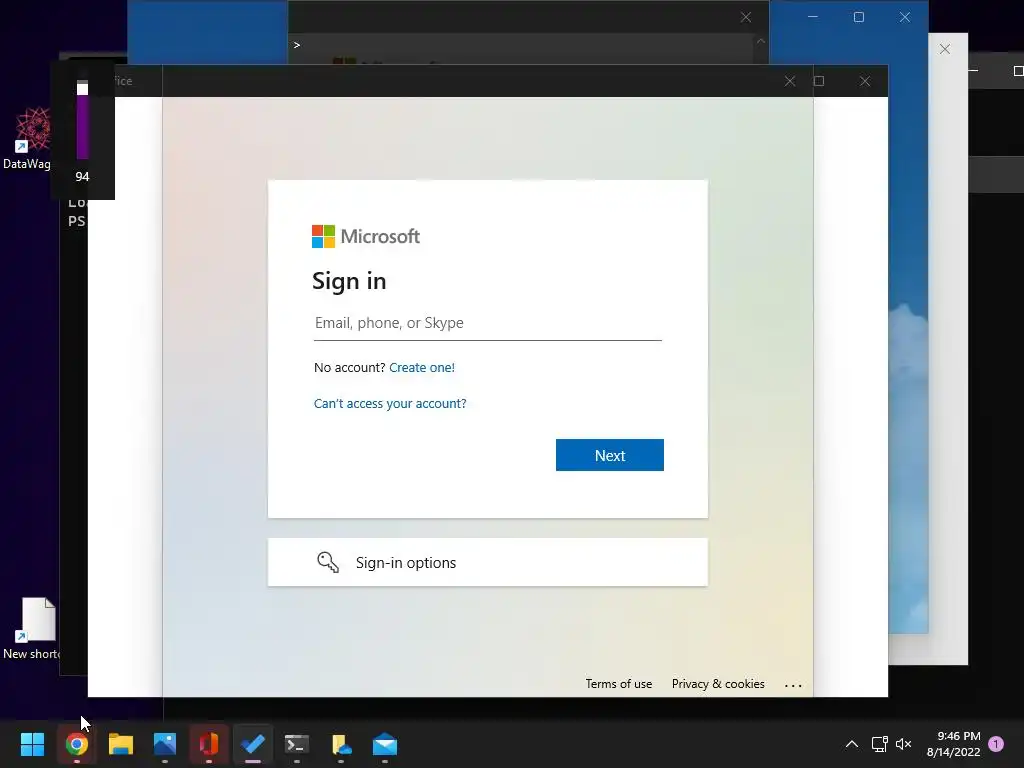
Task: Click the purple volume slider showing 94
Action: click(82, 120)
